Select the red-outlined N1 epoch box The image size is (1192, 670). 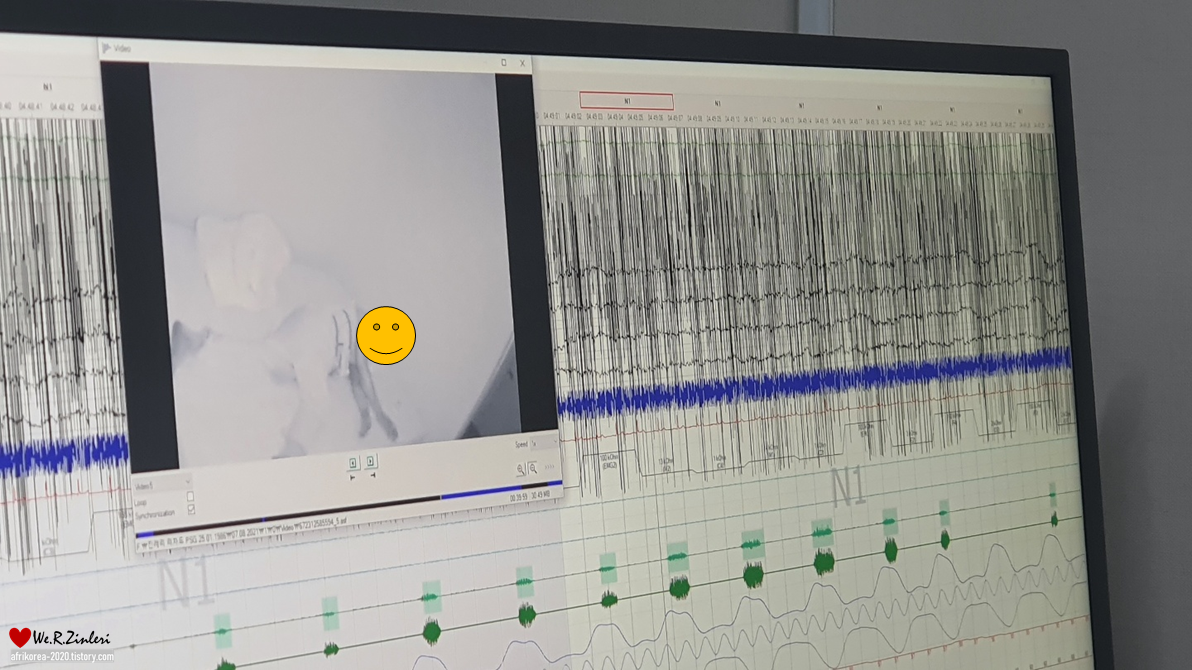tap(626, 100)
